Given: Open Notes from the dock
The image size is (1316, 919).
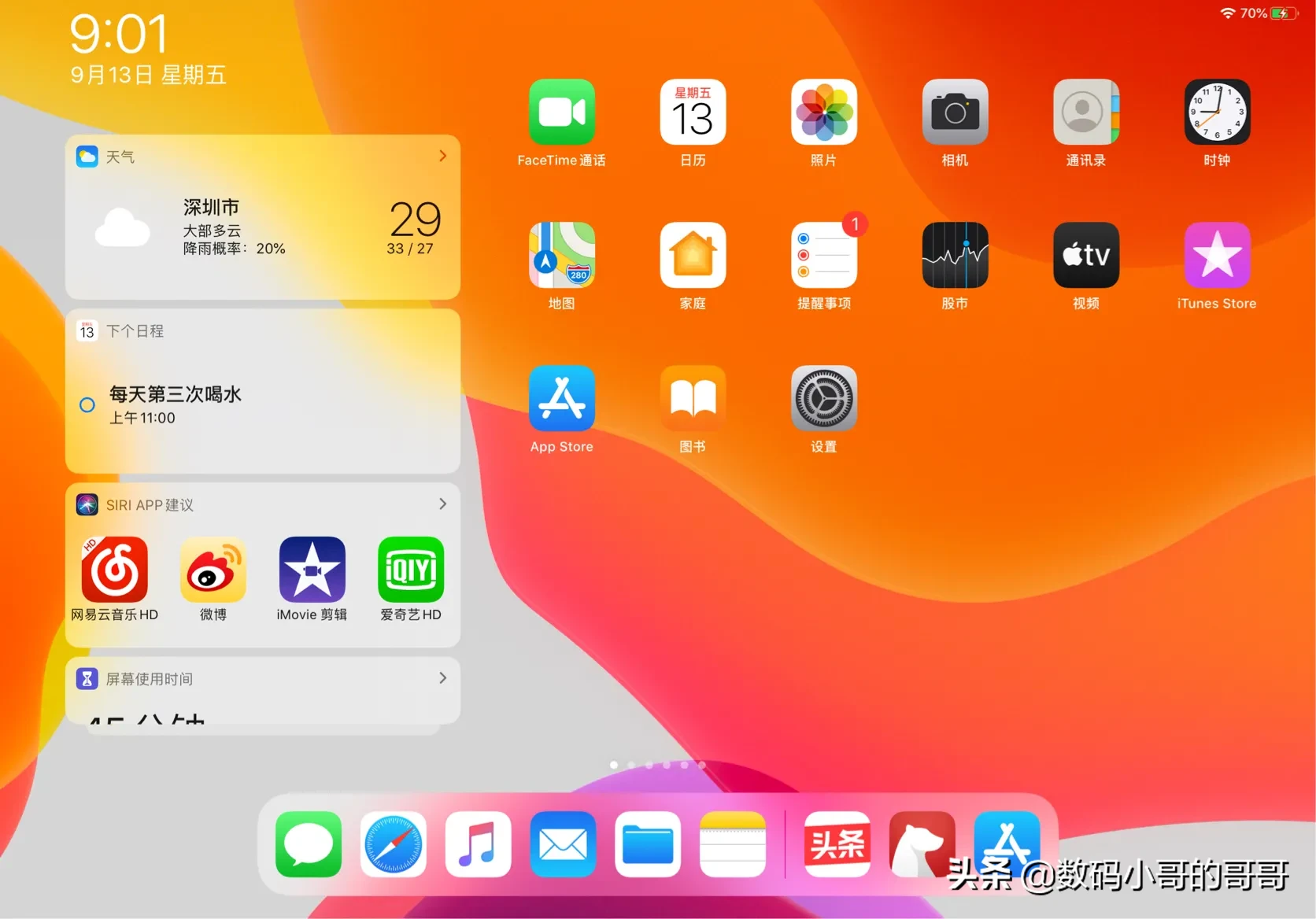Looking at the screenshot, I should (x=733, y=844).
